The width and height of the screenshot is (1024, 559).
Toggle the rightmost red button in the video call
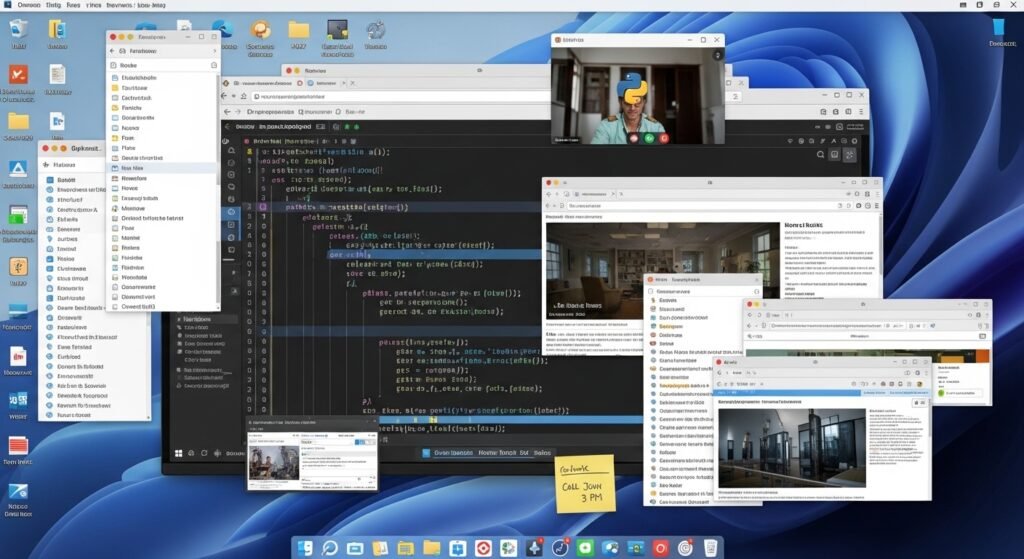(664, 139)
